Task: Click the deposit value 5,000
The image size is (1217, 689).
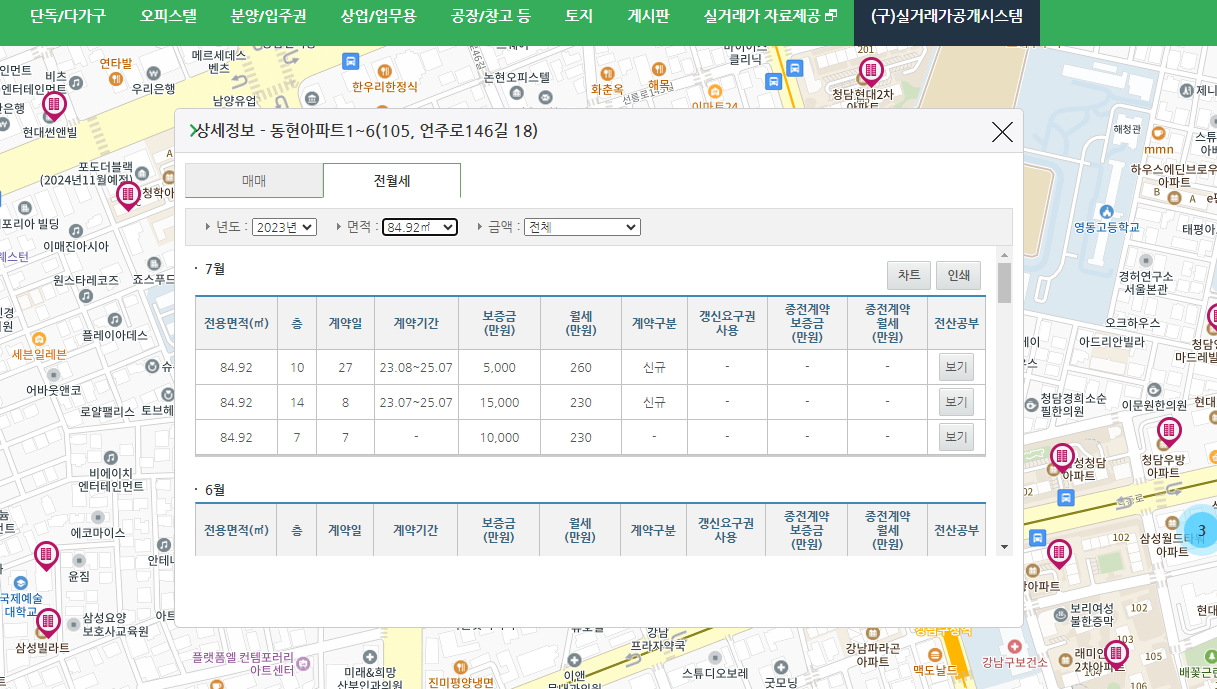Action: pos(499,367)
